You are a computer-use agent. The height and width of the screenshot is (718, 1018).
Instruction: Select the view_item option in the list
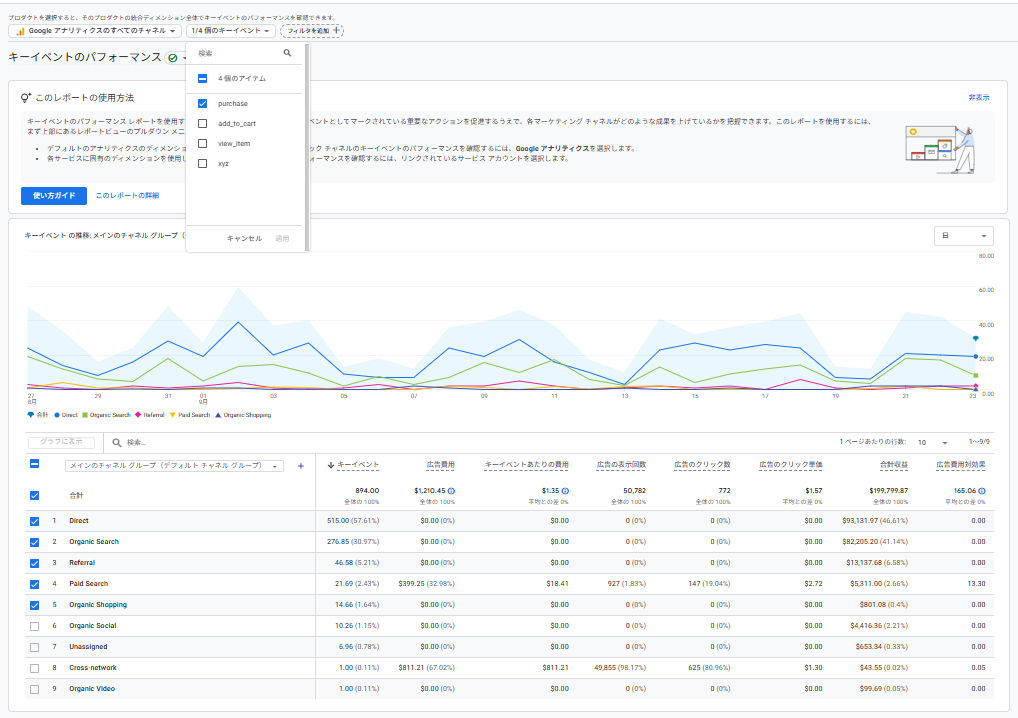click(234, 143)
